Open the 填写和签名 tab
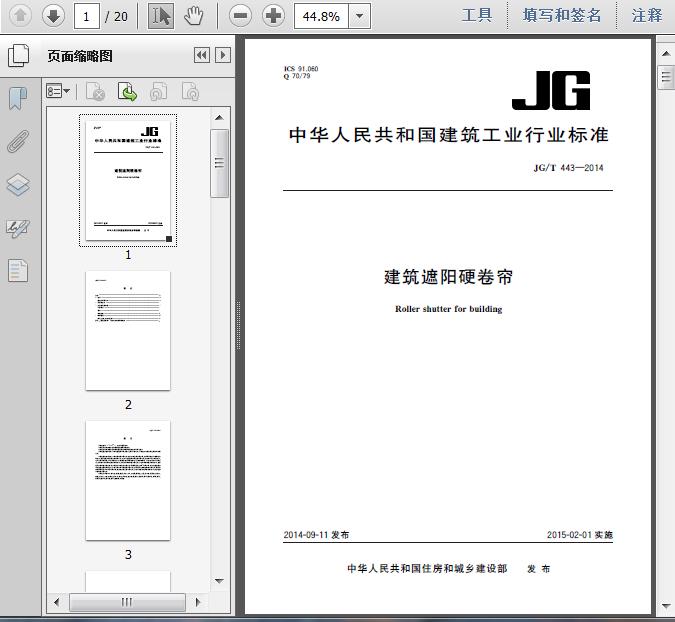This screenshot has height=622, width=675. (562, 15)
